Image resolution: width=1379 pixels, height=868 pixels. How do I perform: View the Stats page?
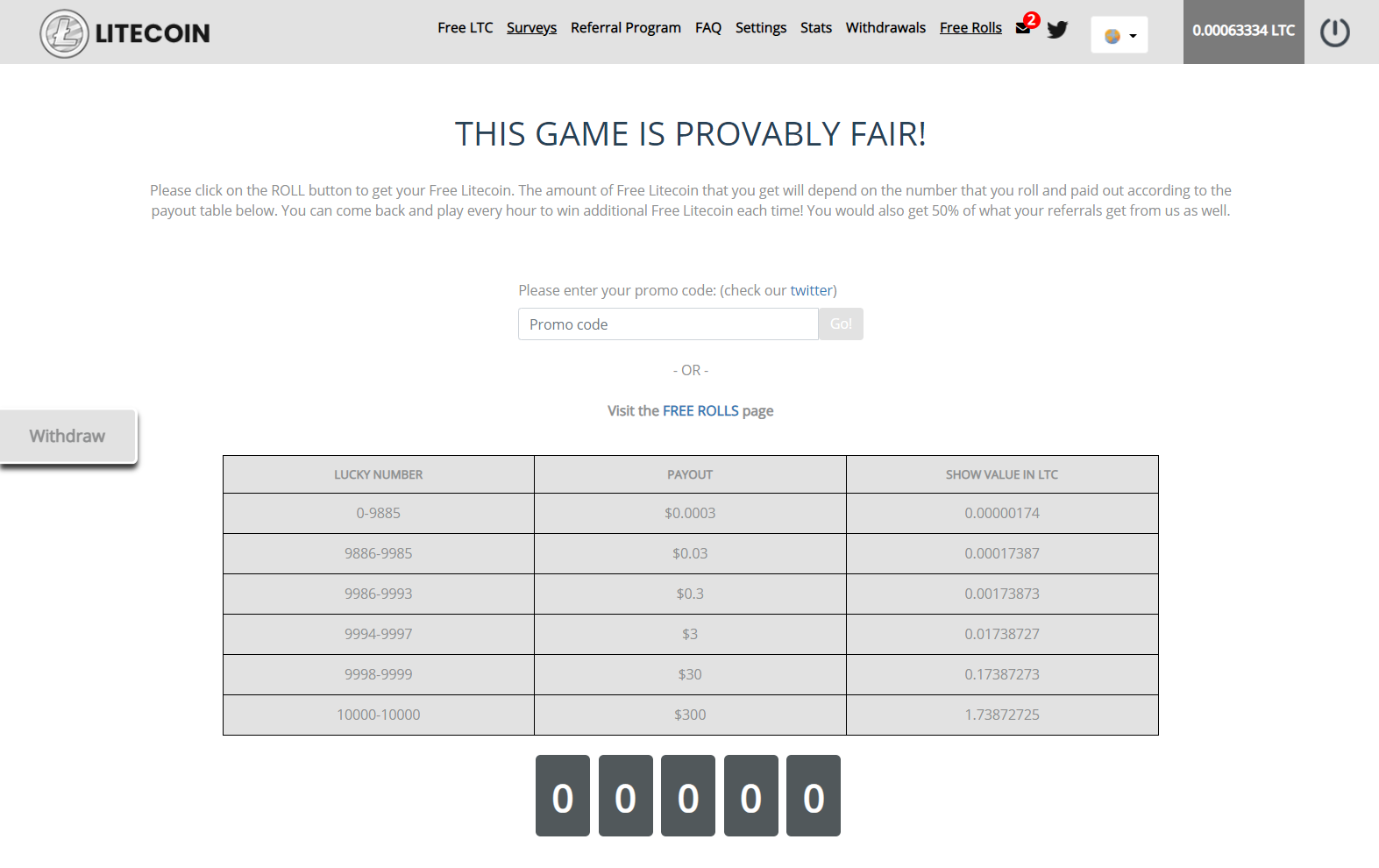point(816,27)
